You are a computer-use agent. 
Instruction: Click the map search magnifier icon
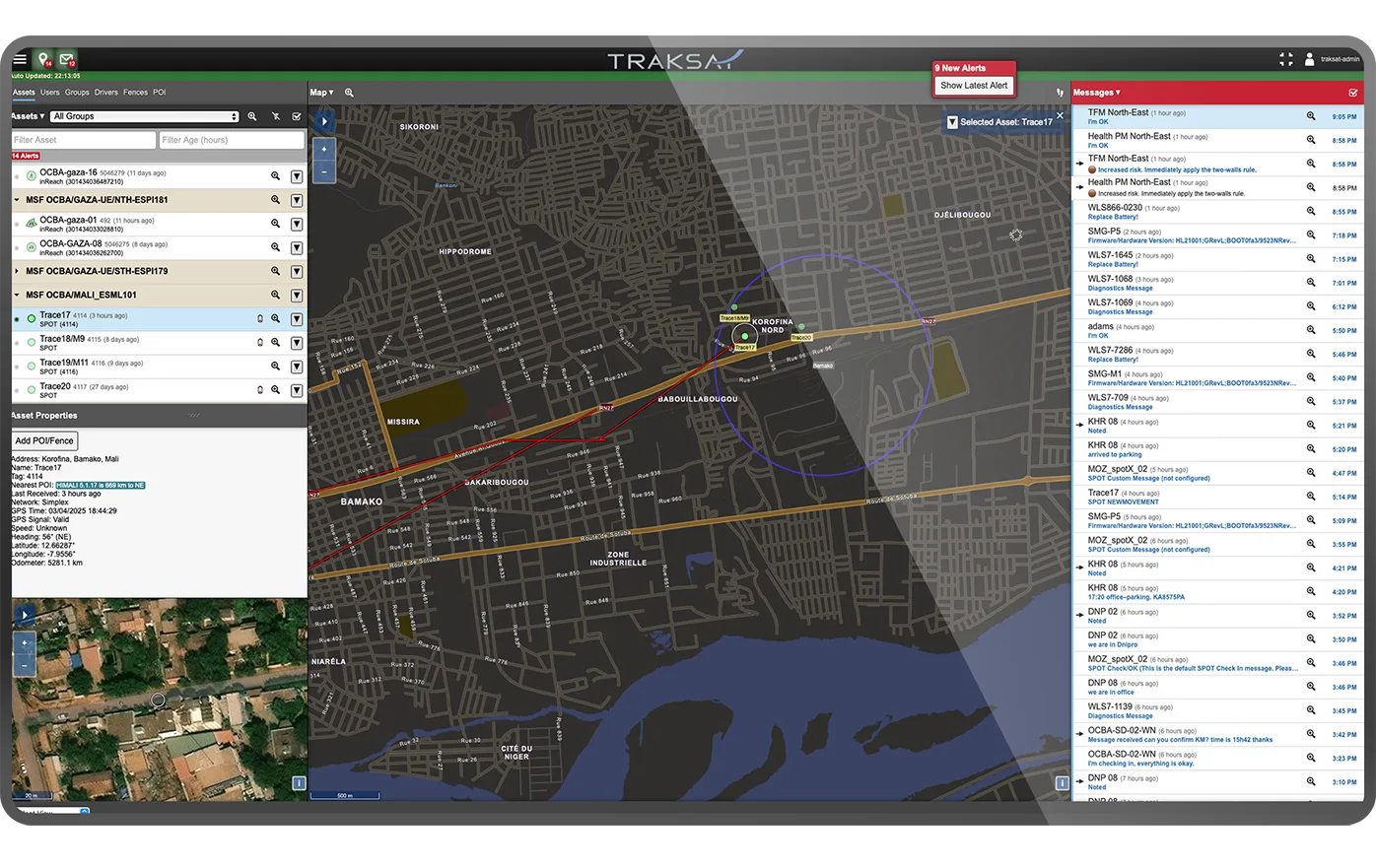349,93
